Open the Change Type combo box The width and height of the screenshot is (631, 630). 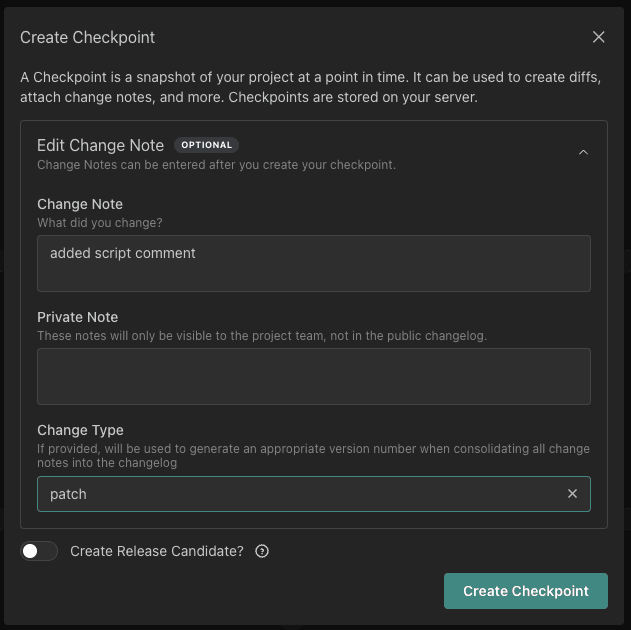pos(300,494)
